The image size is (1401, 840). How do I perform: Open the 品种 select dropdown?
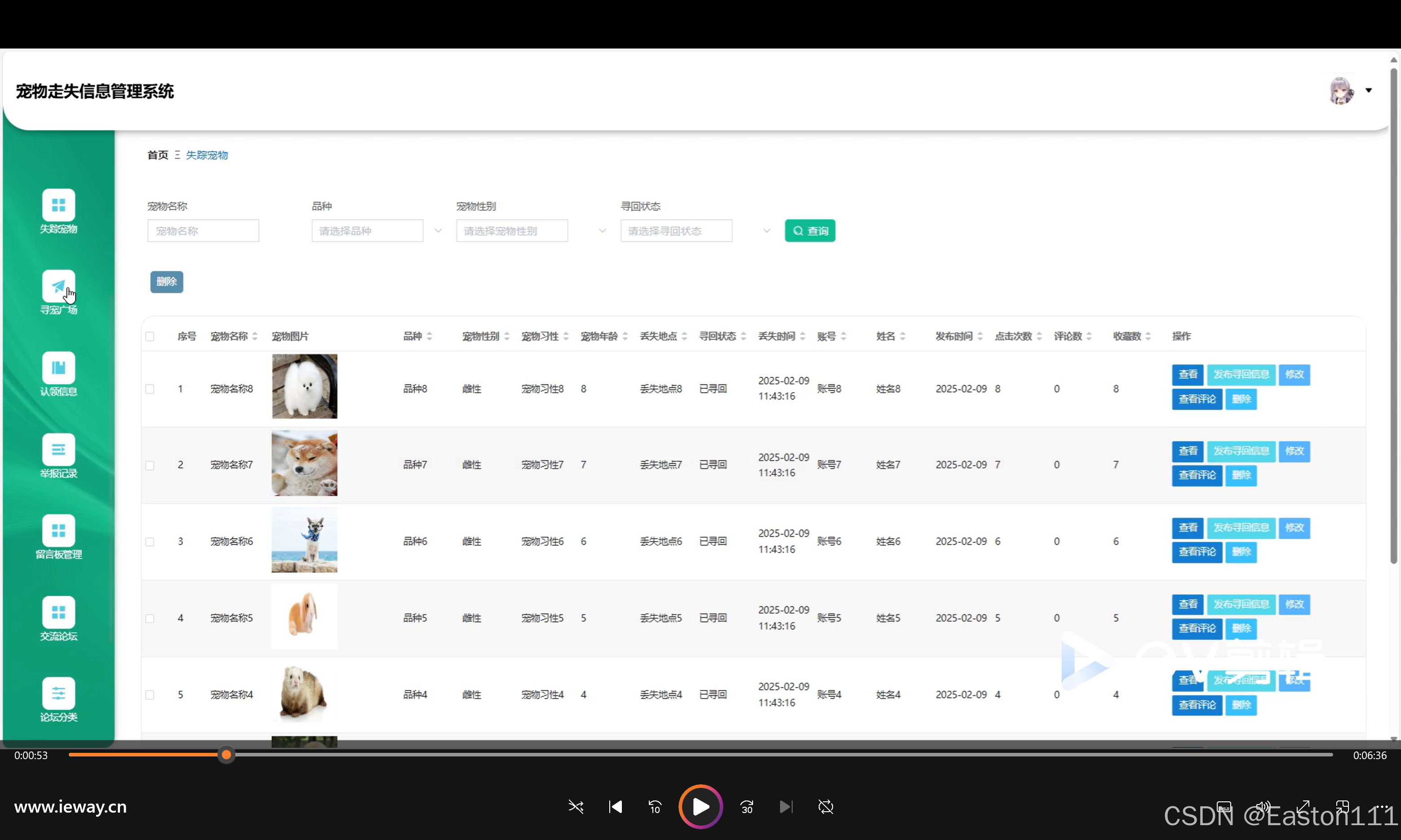click(x=368, y=231)
